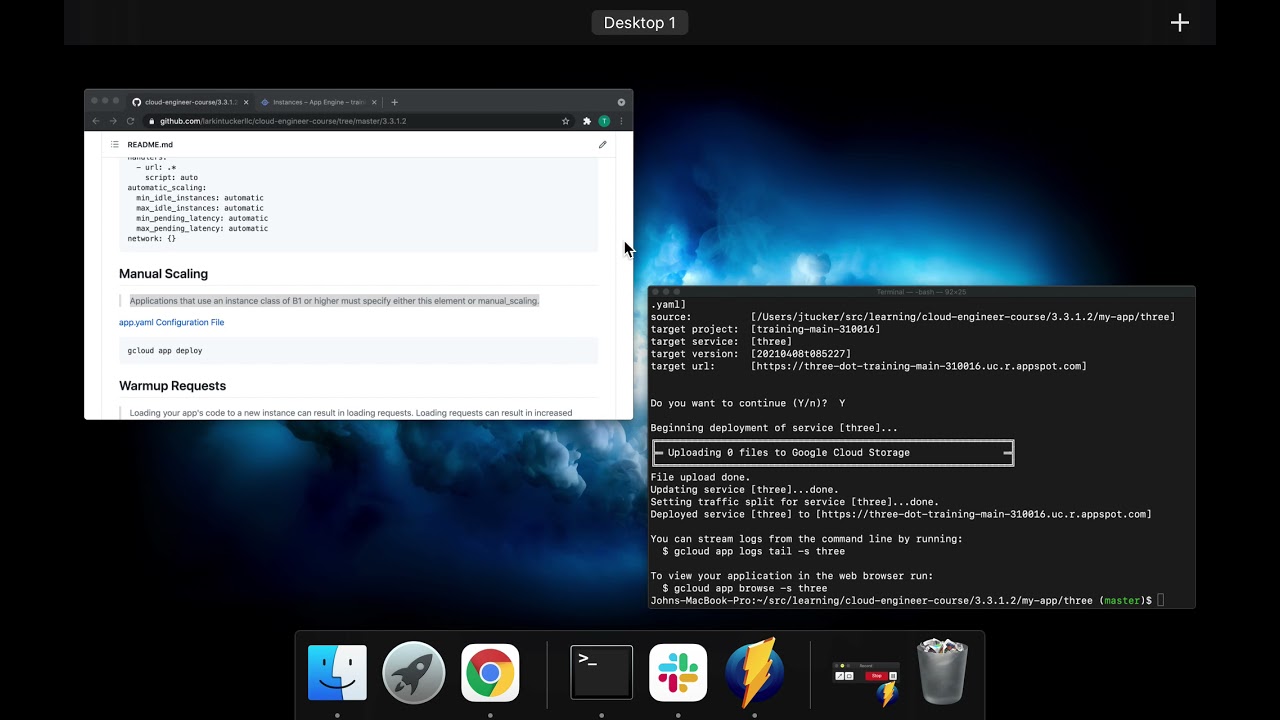Open the Chrome profile avatar
This screenshot has width=1280, height=720.
coord(604,121)
